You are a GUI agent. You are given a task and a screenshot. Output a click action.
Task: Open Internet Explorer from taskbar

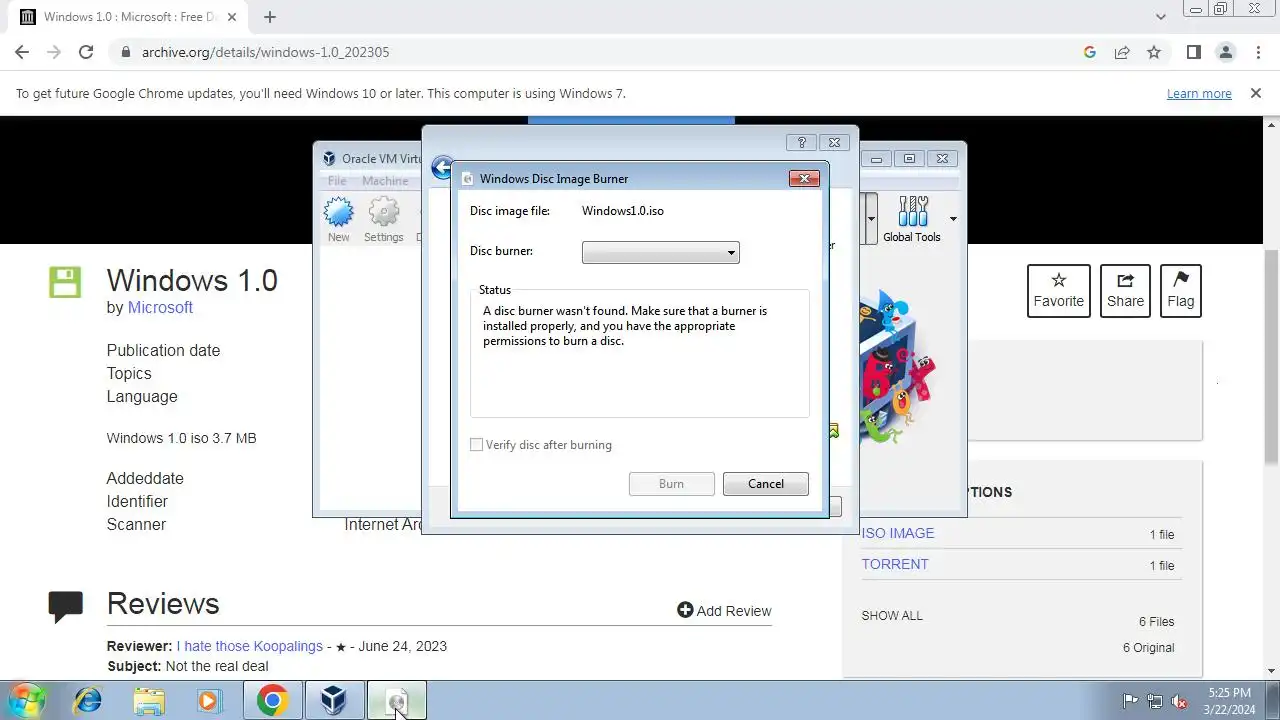88,701
